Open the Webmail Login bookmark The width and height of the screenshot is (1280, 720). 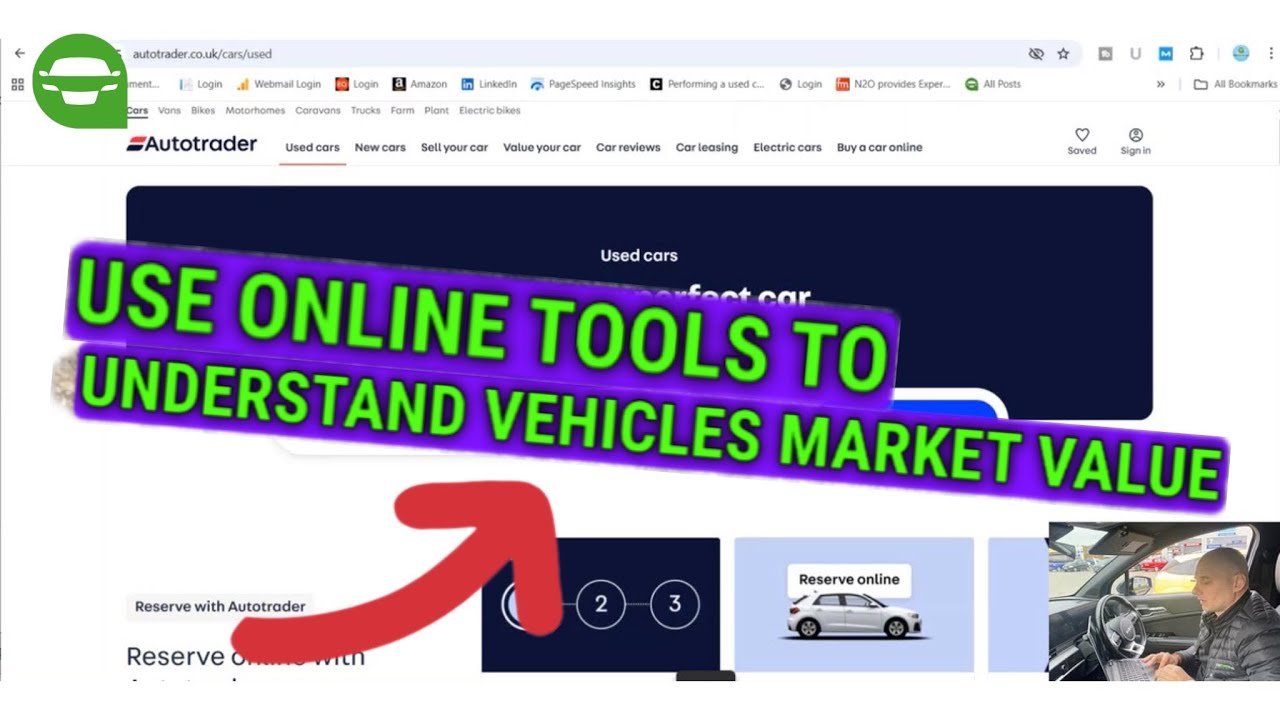tap(279, 84)
